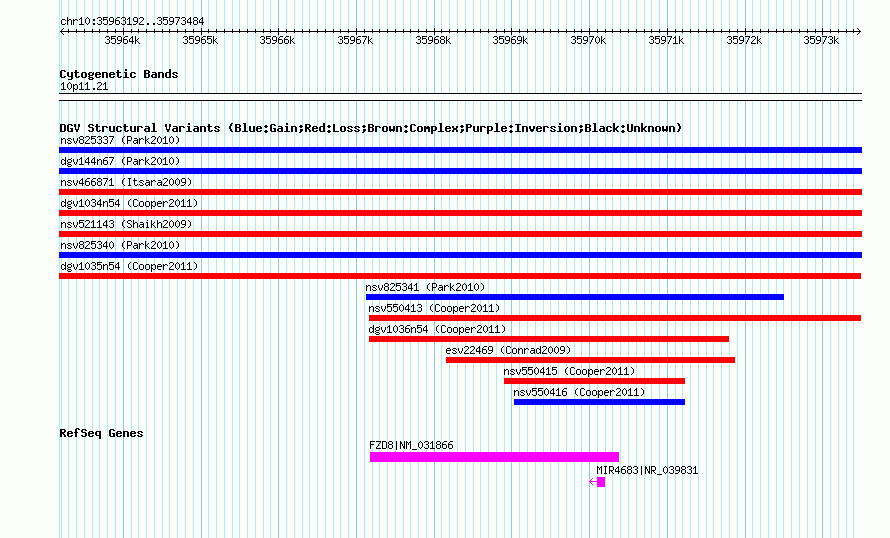Click the label 'nsv466871 (Itsara2009)'
This screenshot has height=538, width=890.
coord(126,182)
